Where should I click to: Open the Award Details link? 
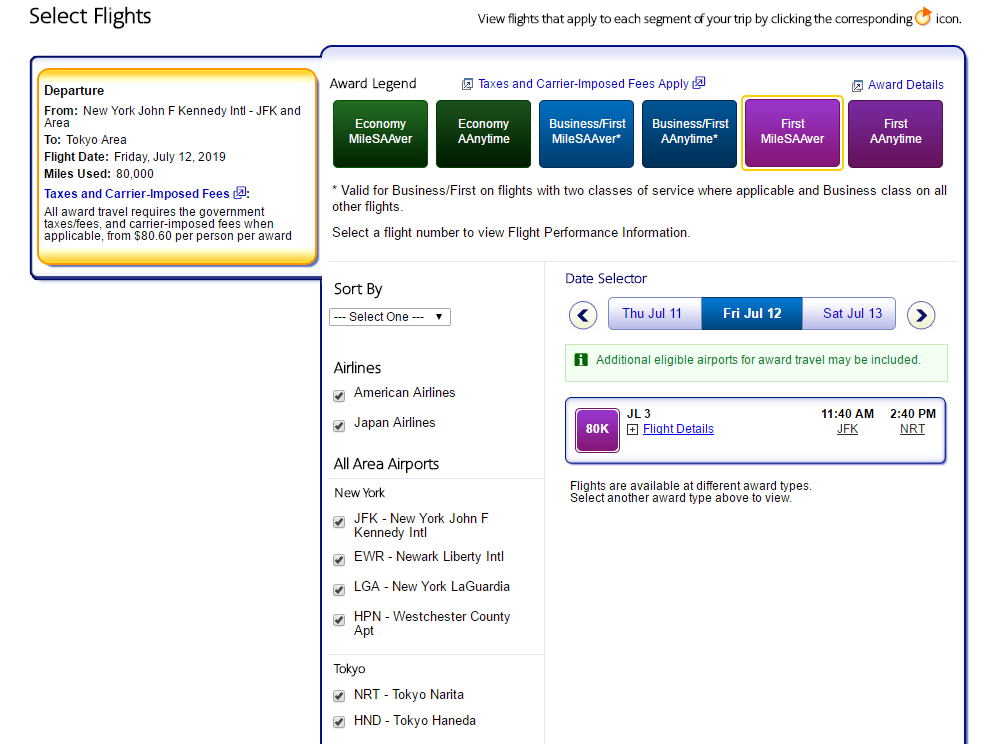coord(906,85)
